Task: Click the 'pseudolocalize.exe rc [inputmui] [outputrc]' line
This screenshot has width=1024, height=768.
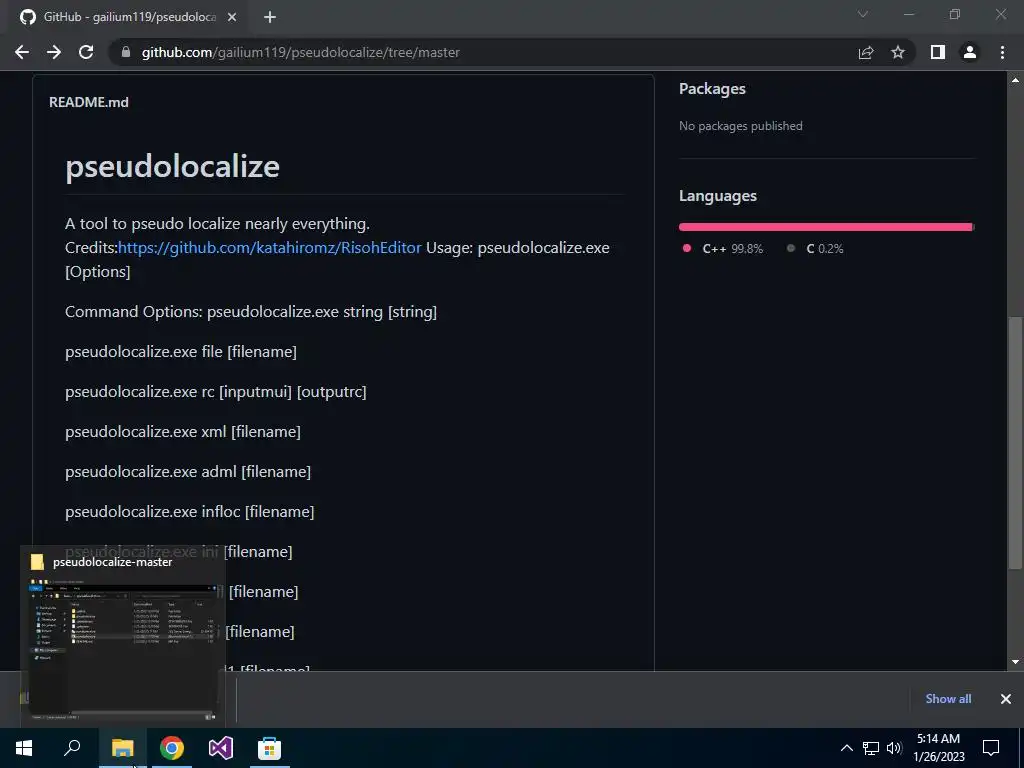Action: coord(216,391)
